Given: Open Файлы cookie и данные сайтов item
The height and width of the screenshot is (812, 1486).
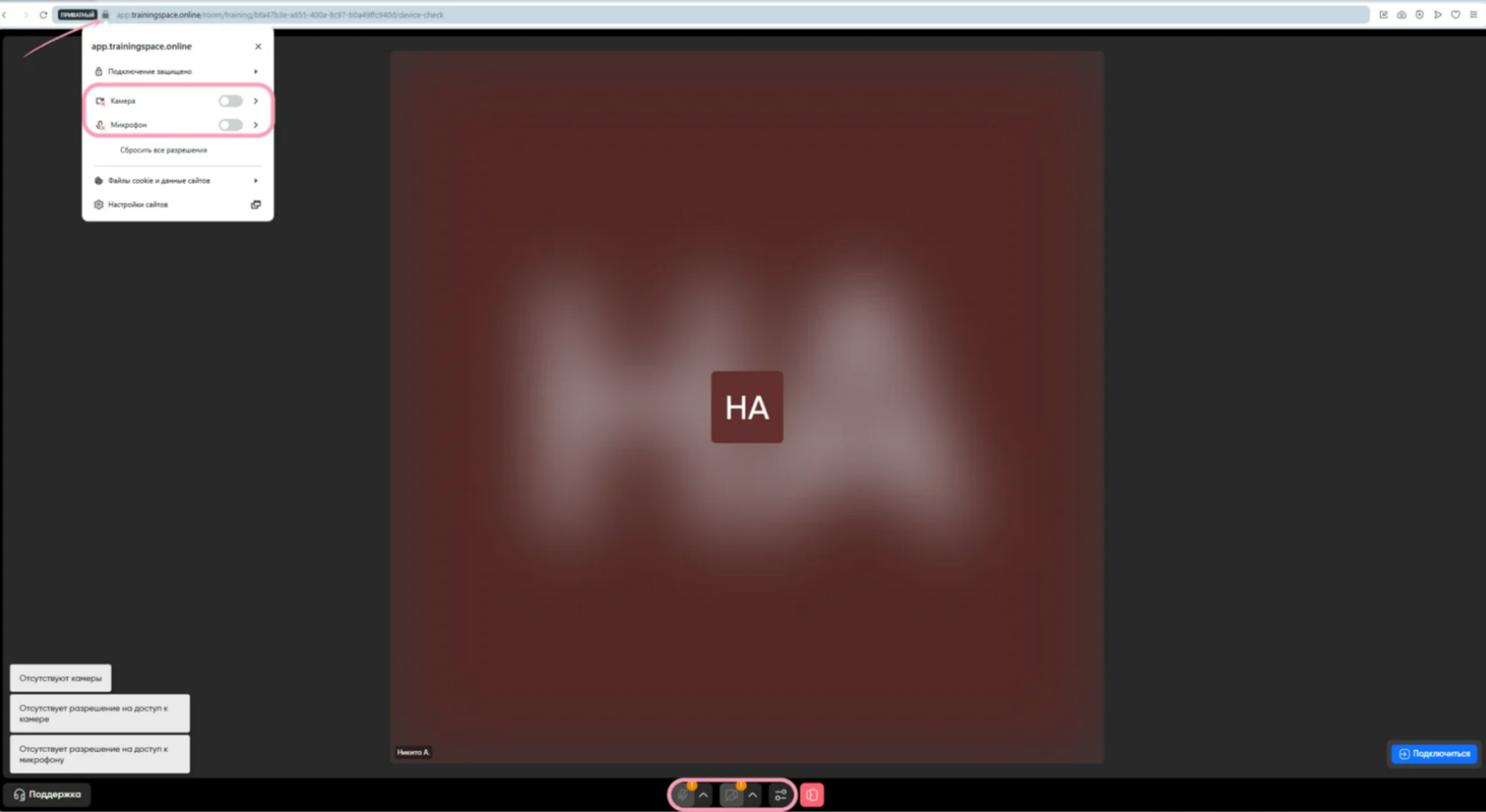Looking at the screenshot, I should pyautogui.click(x=177, y=181).
